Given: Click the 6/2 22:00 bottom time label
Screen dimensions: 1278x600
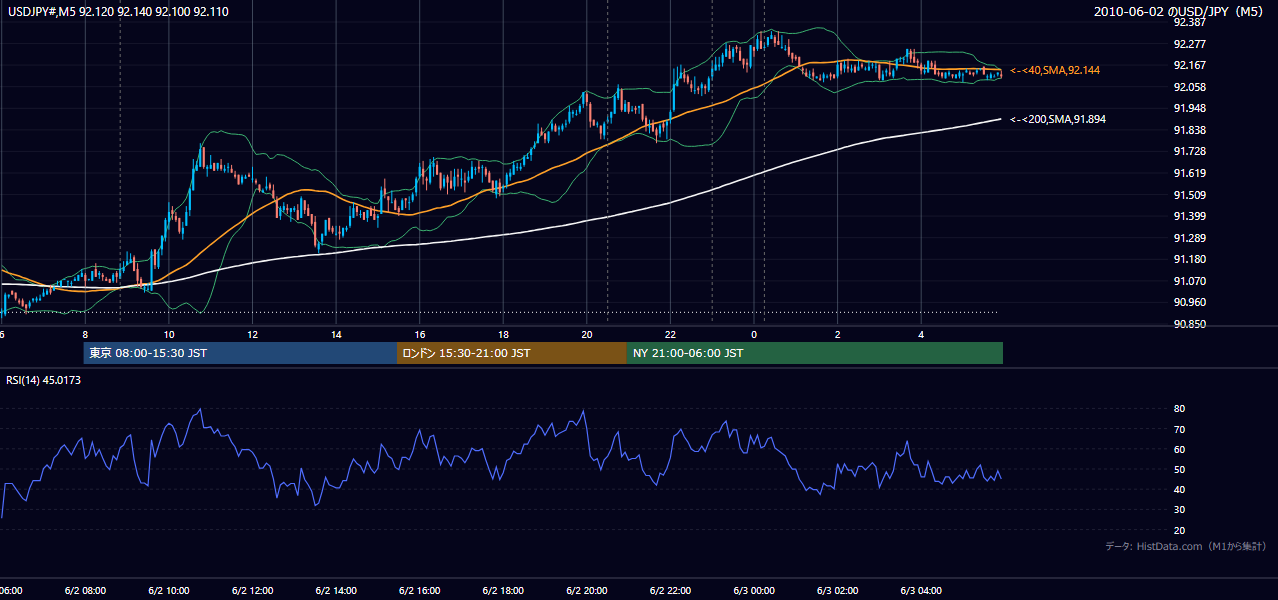Looking at the screenshot, I should [x=670, y=591].
